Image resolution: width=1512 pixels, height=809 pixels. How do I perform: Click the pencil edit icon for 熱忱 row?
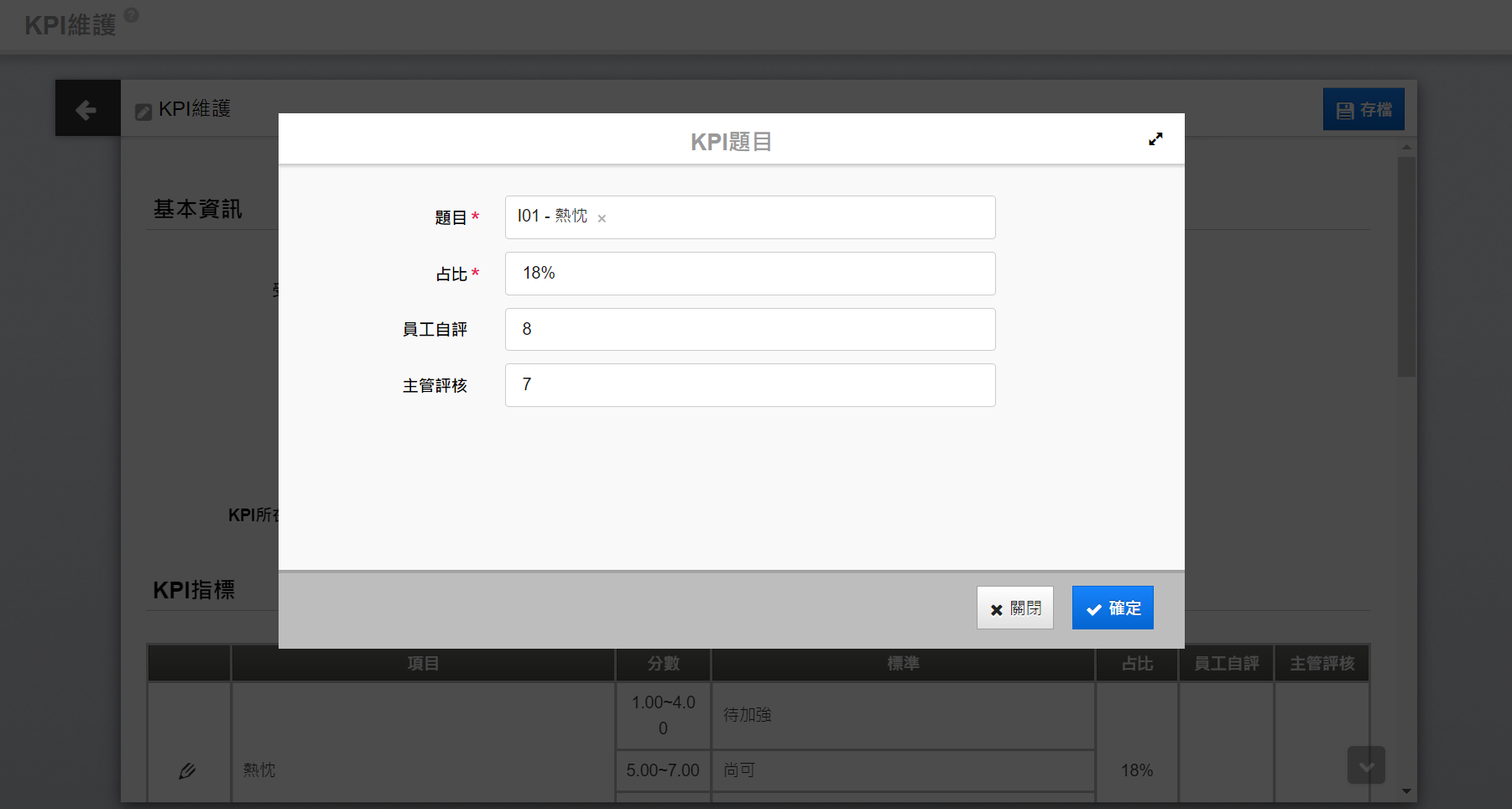click(x=187, y=770)
